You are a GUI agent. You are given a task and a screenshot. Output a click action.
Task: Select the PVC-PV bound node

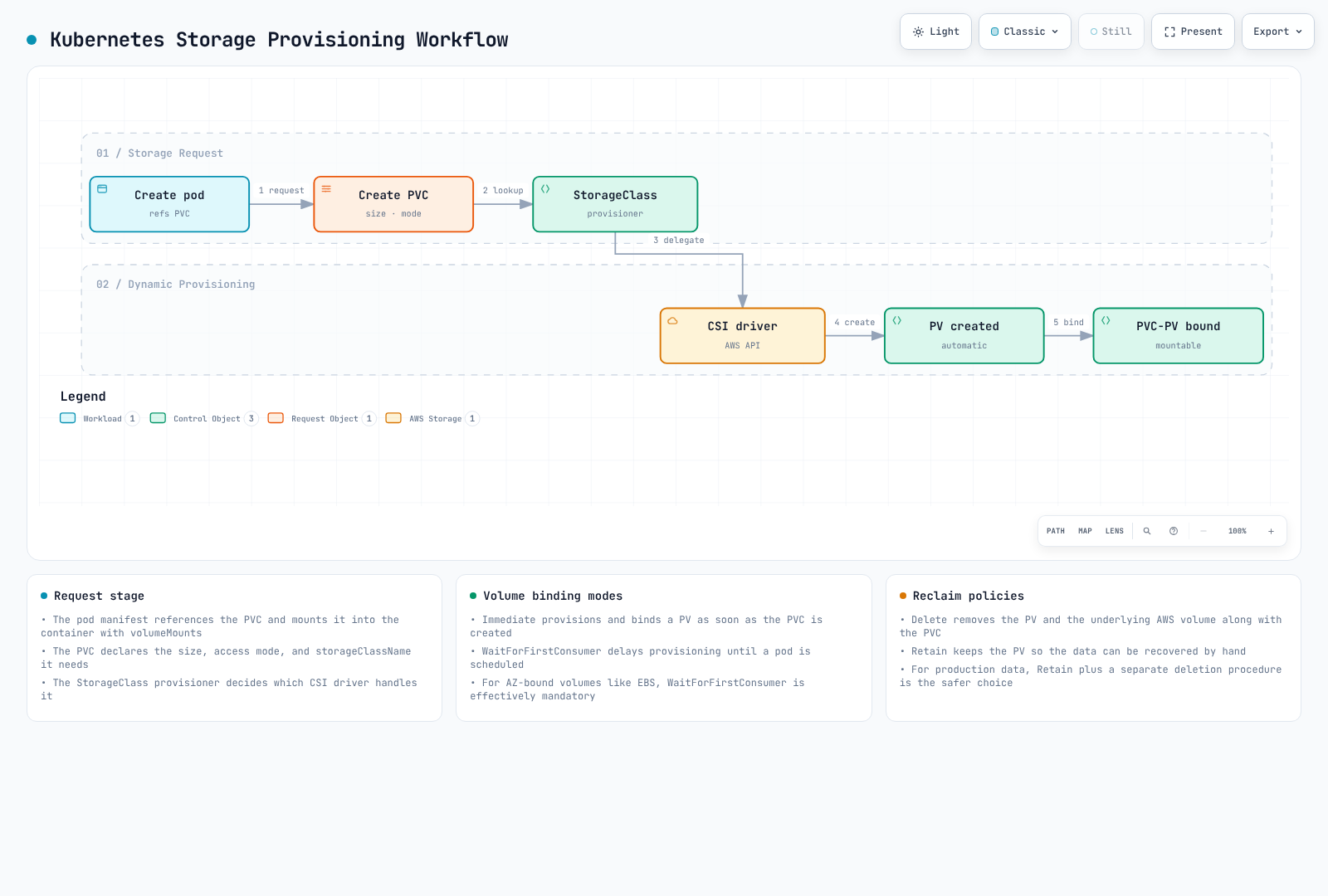(x=1179, y=336)
